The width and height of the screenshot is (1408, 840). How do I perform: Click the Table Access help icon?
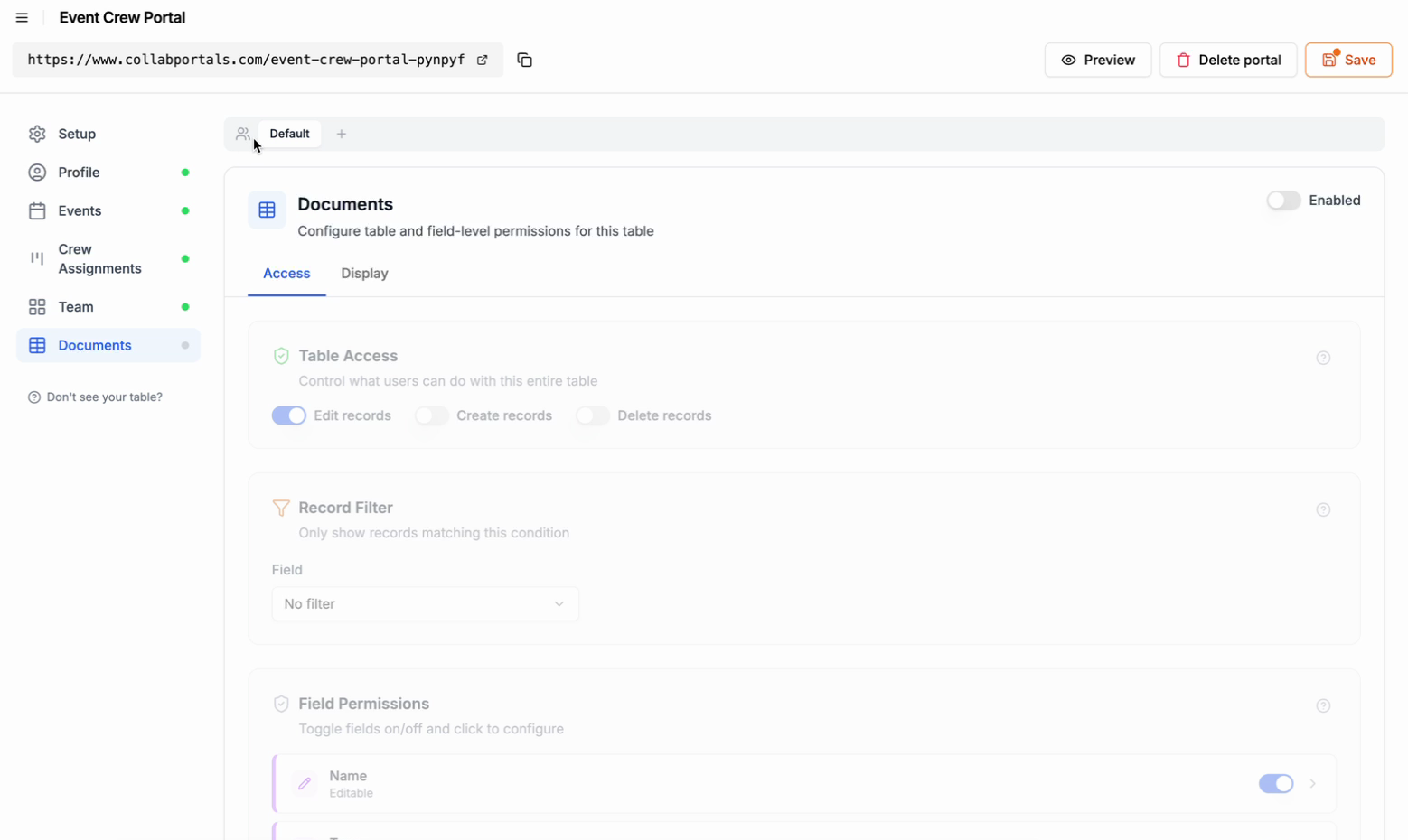(x=1323, y=358)
